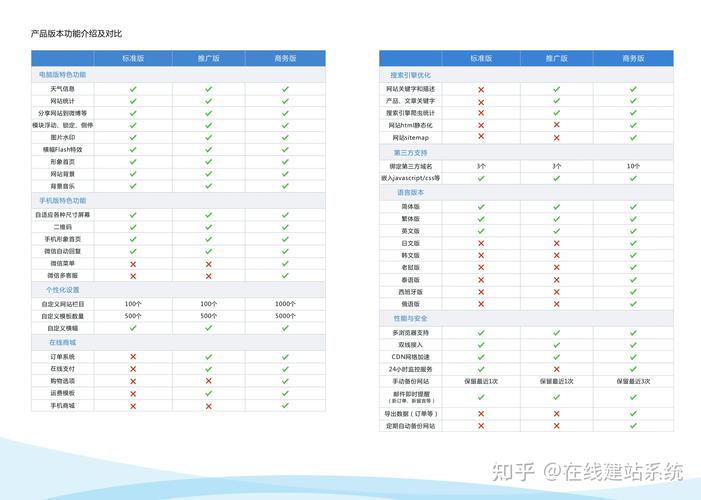701x500 pixels.
Task: Click the 商务版 checkmark for 图片水印
Action: [285, 137]
